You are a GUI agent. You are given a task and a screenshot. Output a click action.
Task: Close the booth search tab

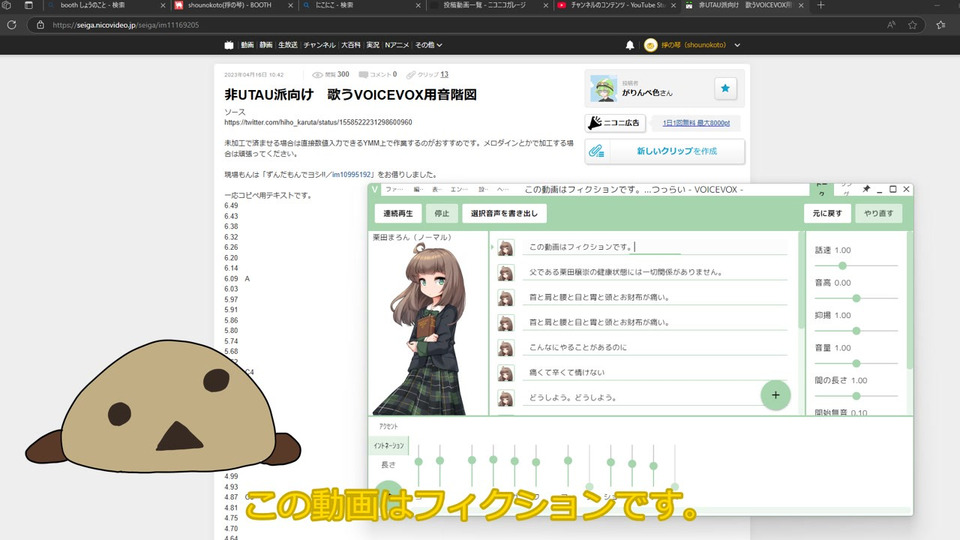click(163, 5)
